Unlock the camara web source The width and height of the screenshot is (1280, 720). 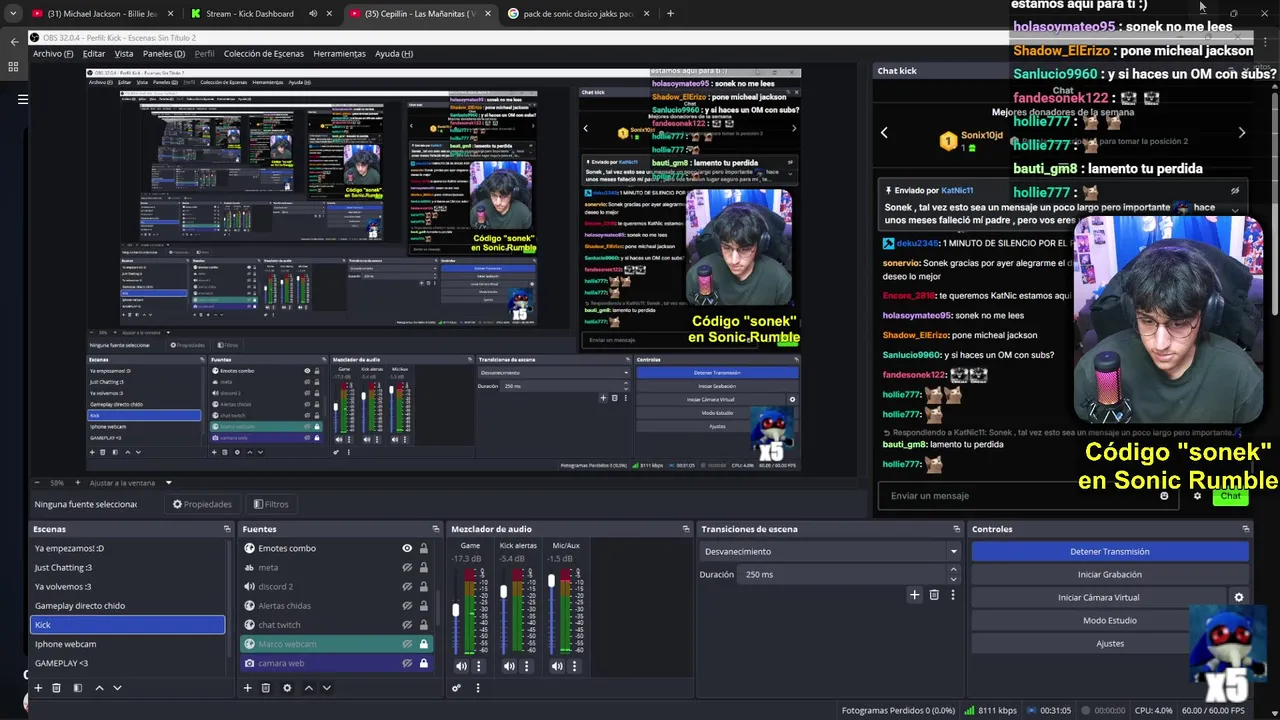[x=424, y=663]
